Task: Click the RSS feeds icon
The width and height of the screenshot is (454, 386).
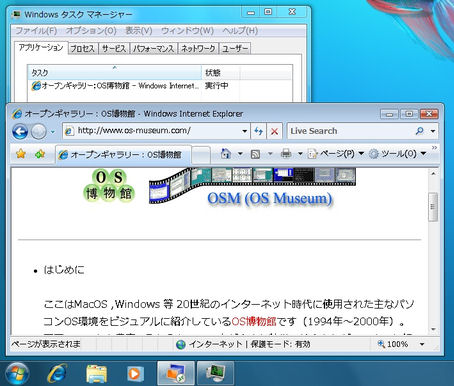Action: tap(255, 154)
